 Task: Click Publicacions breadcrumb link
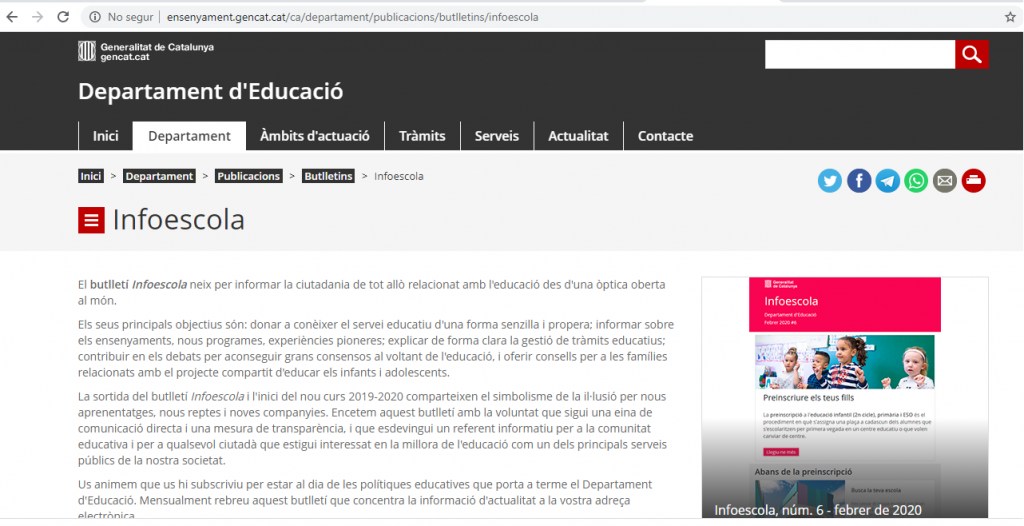pos(249,176)
